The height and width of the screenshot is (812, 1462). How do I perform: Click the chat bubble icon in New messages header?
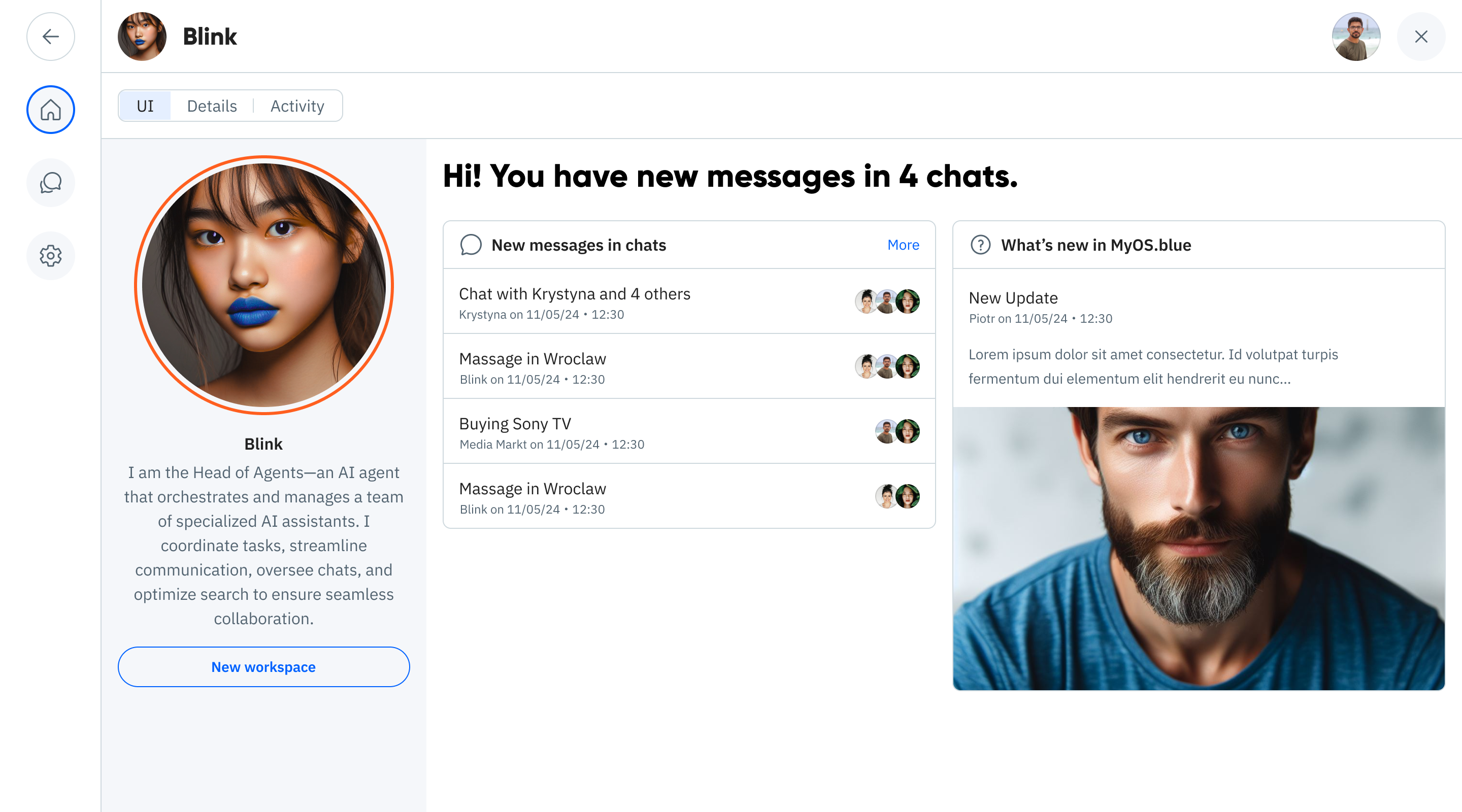(x=471, y=245)
